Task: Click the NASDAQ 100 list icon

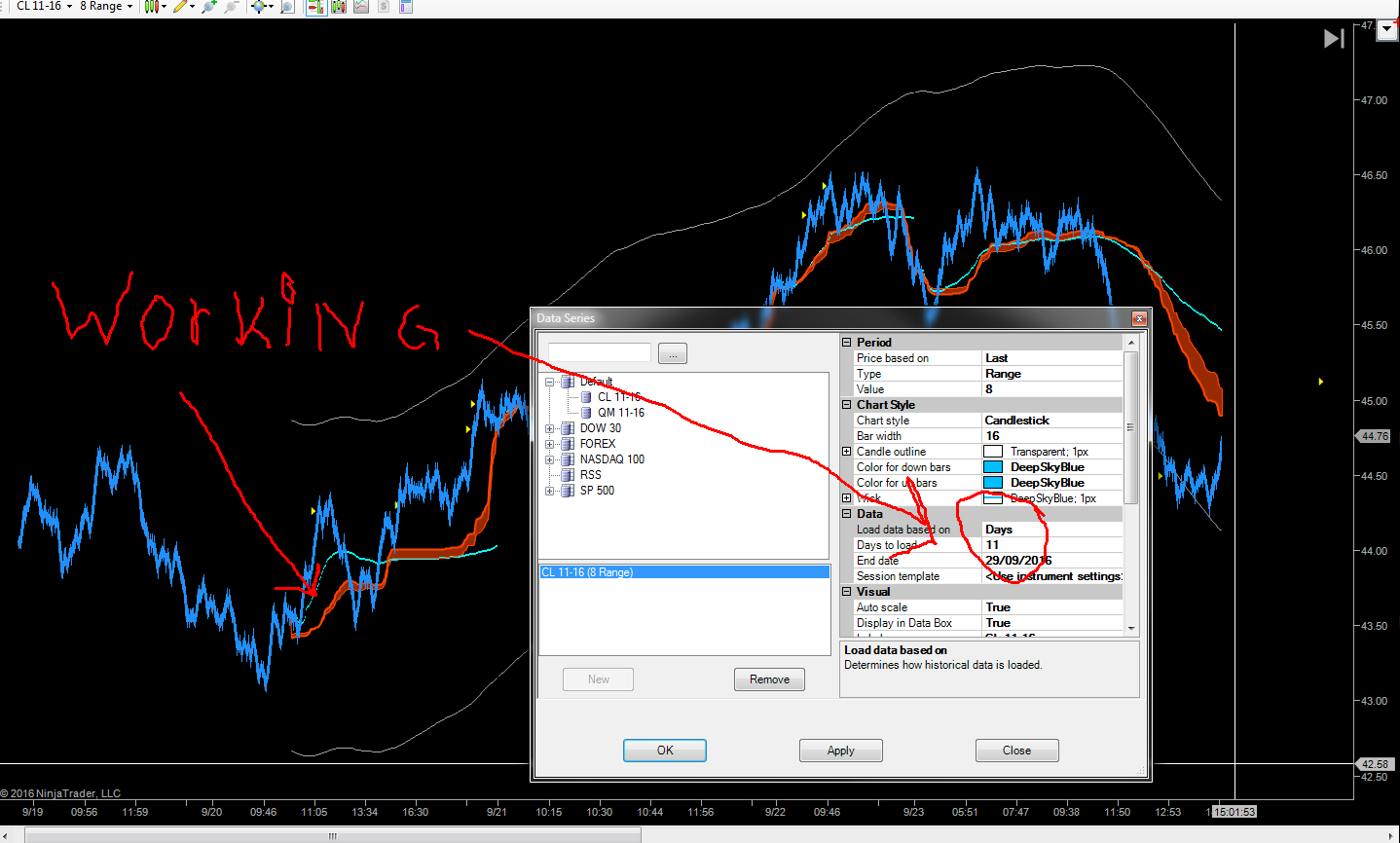Action: 568,459
